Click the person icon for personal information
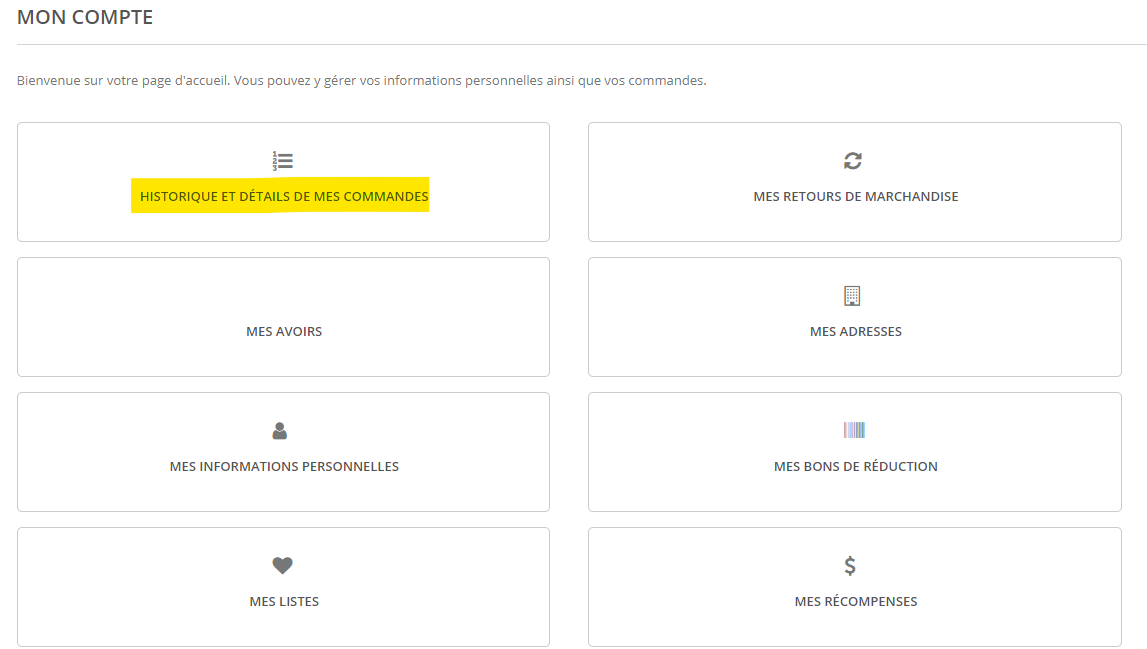Screen dimensions: 1147x649 [280, 431]
